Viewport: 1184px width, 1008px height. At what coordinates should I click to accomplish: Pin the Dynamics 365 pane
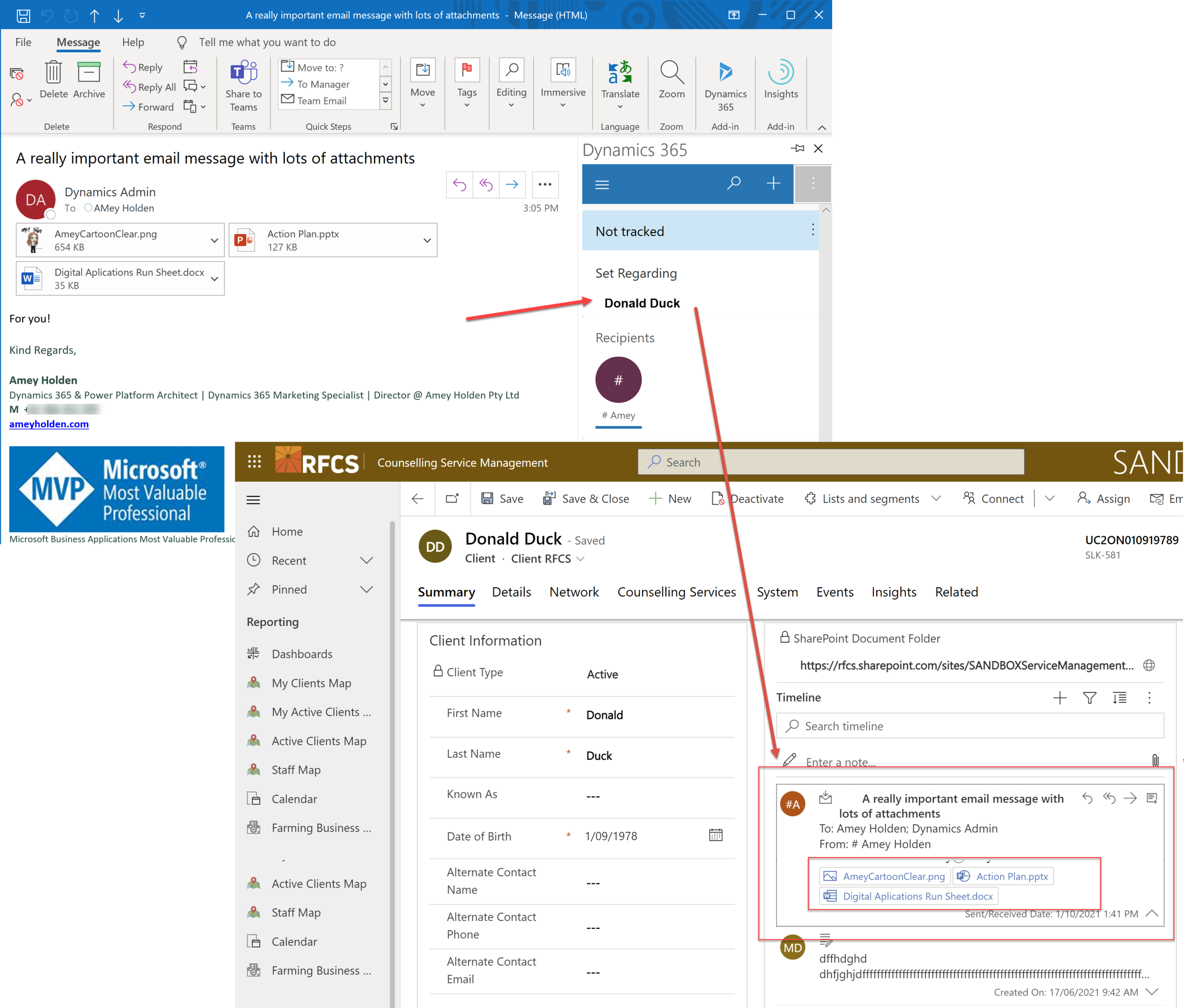[797, 149]
